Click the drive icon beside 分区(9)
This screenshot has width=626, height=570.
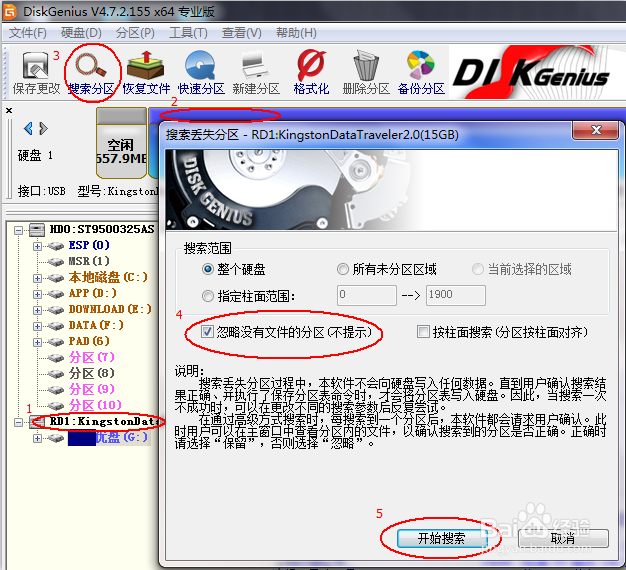[x=55, y=390]
